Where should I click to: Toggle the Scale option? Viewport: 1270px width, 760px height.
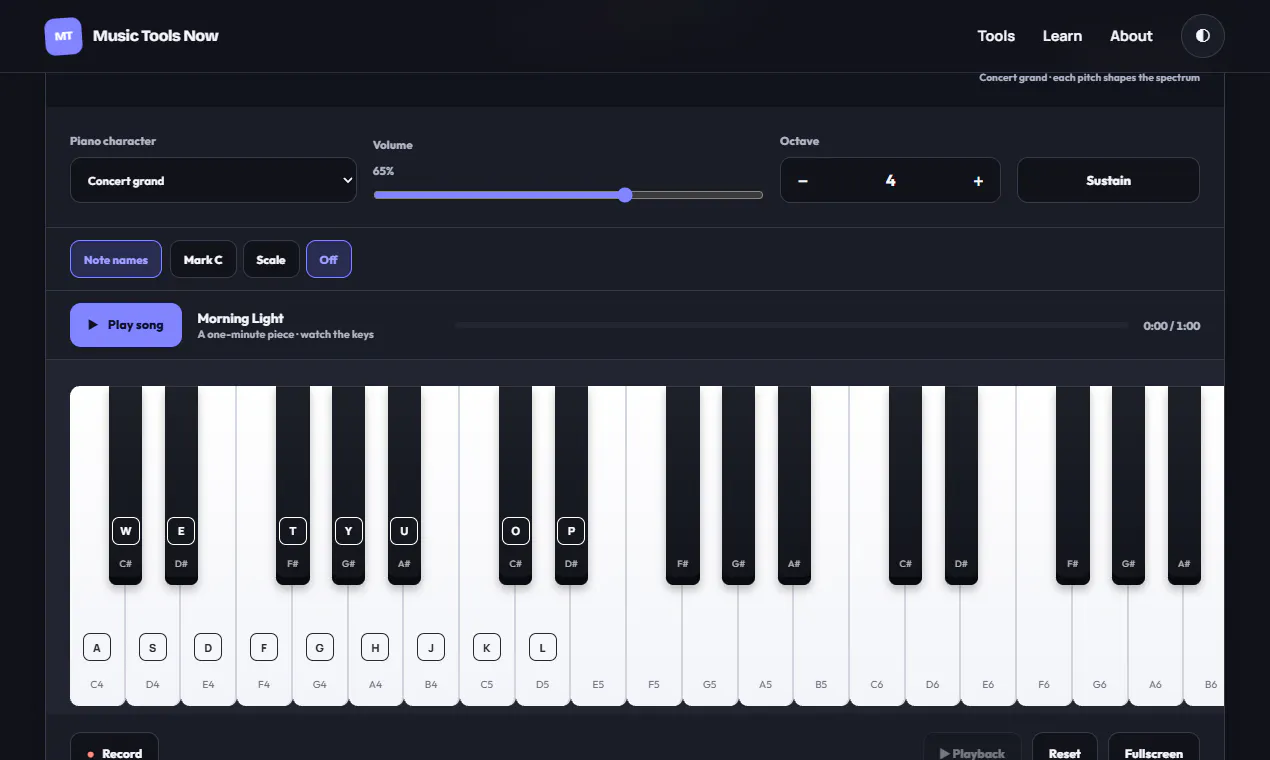[x=271, y=260]
